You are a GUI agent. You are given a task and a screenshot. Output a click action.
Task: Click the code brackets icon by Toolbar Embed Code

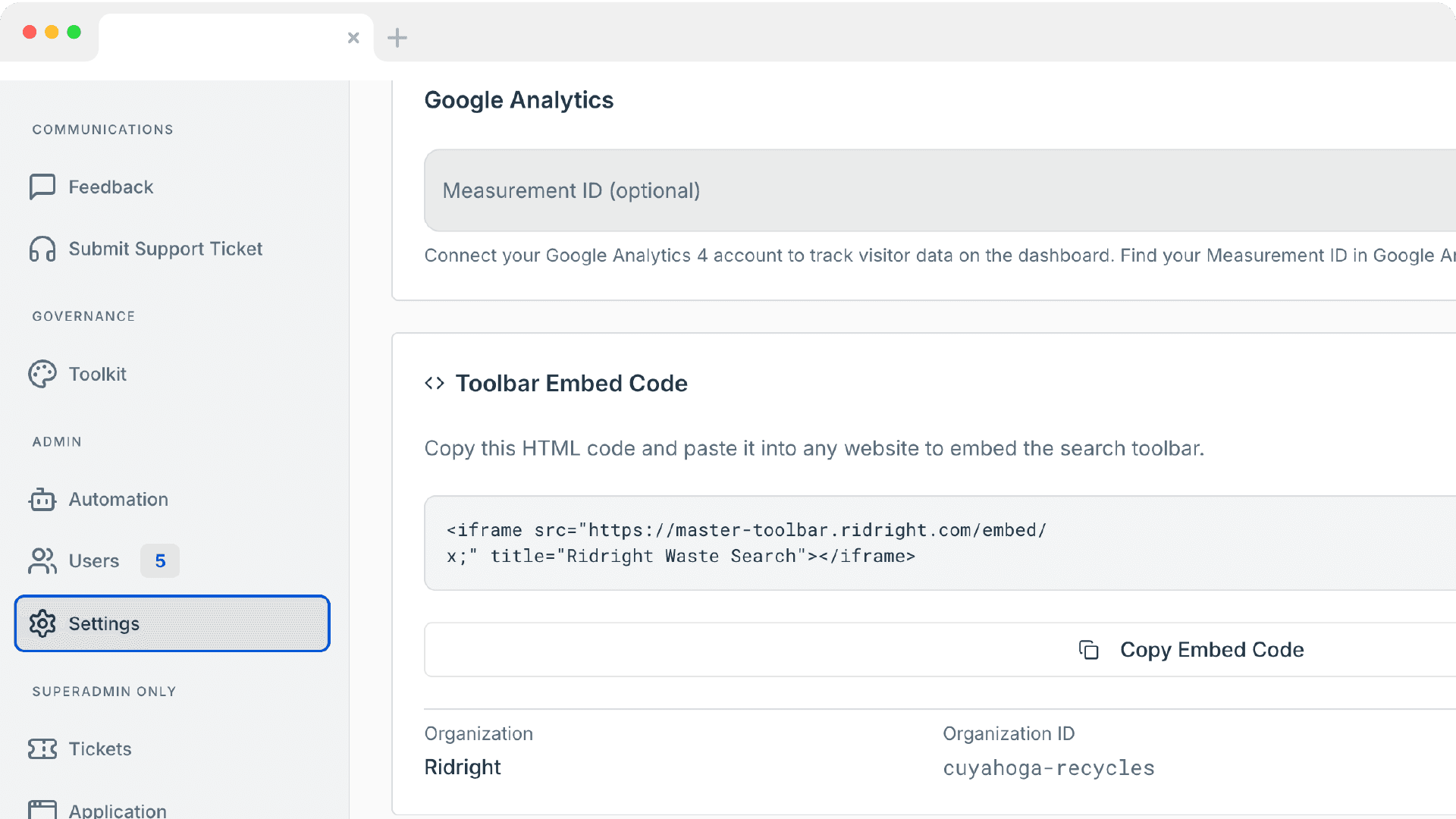point(435,384)
